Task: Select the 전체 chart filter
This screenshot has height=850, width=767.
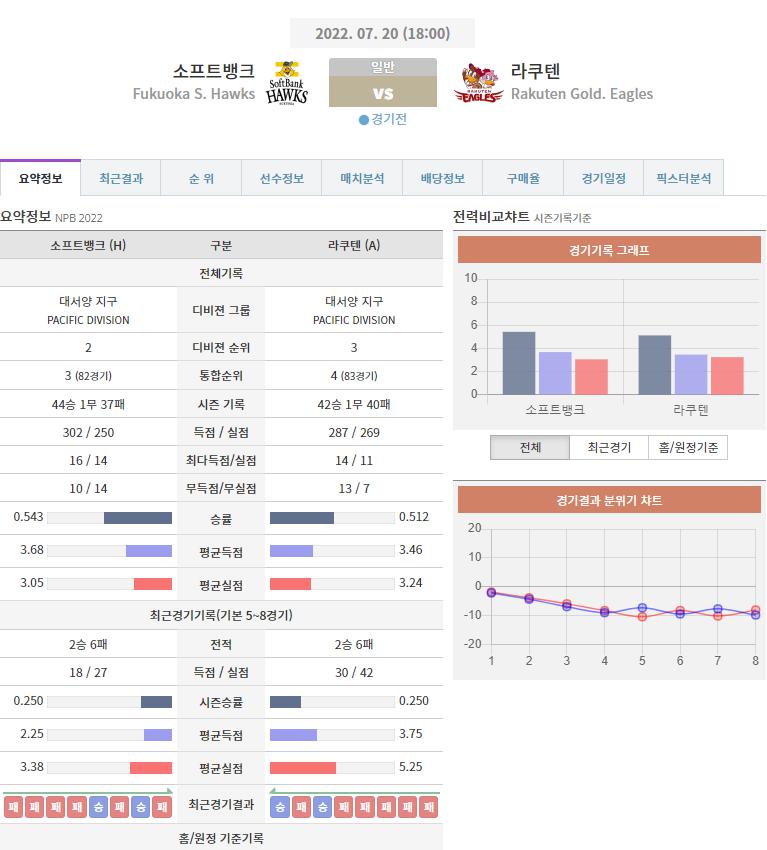Action: (x=530, y=447)
